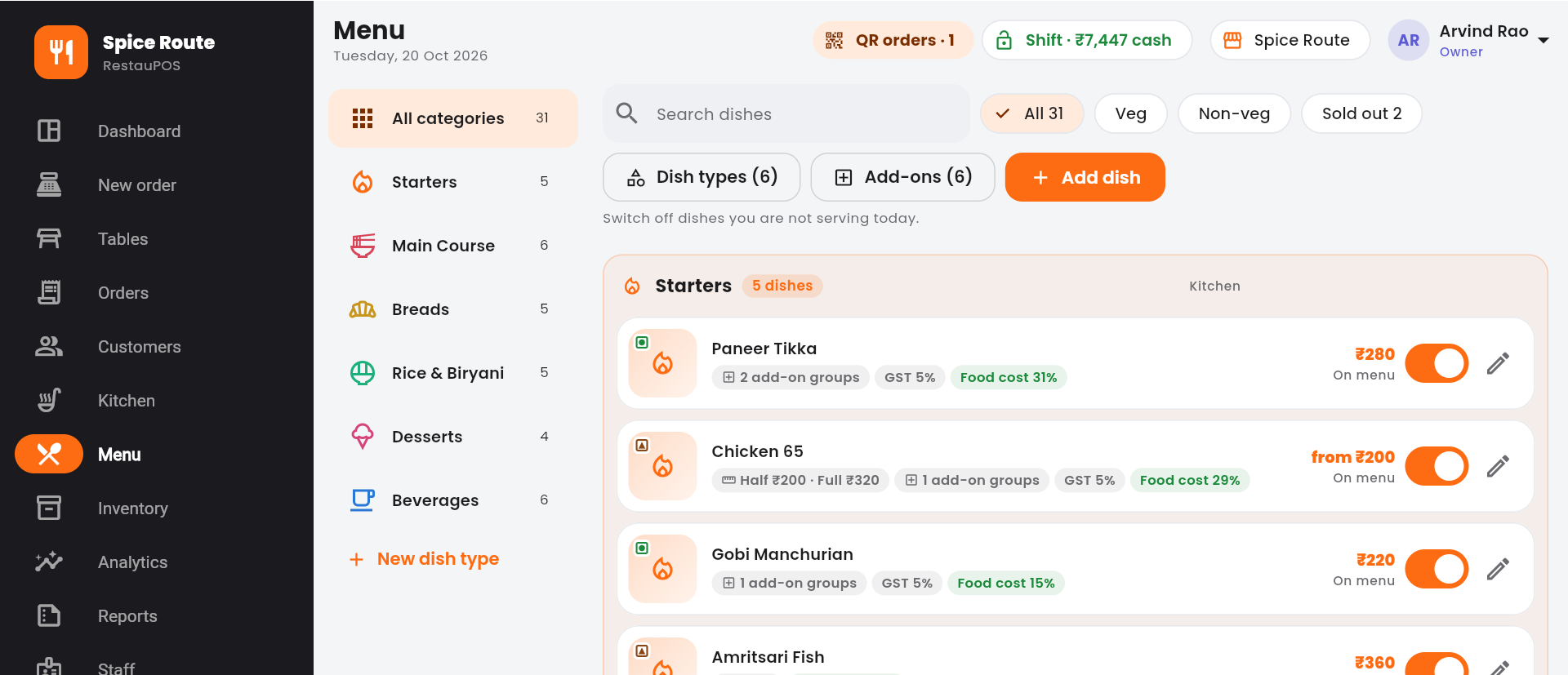1568x675 pixels.
Task: Open the Spice Route outlet selector
Action: click(x=1290, y=40)
